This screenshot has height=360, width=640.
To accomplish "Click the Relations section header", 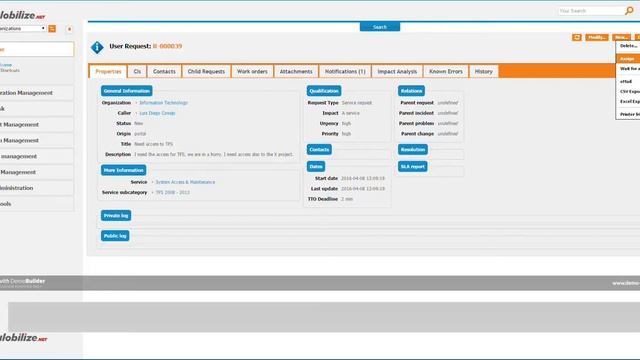I will coord(411,91).
